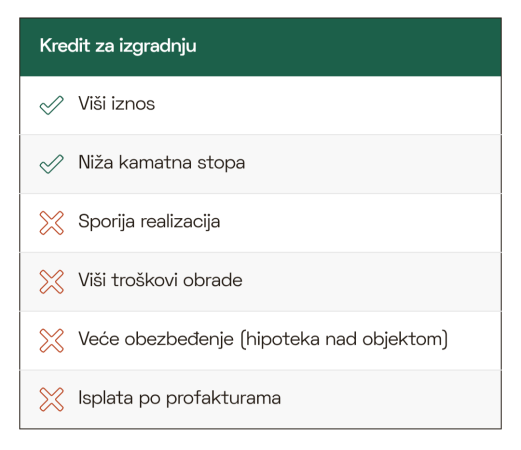
Task: Click the Viši troškovi obrade label
Action: point(160,280)
